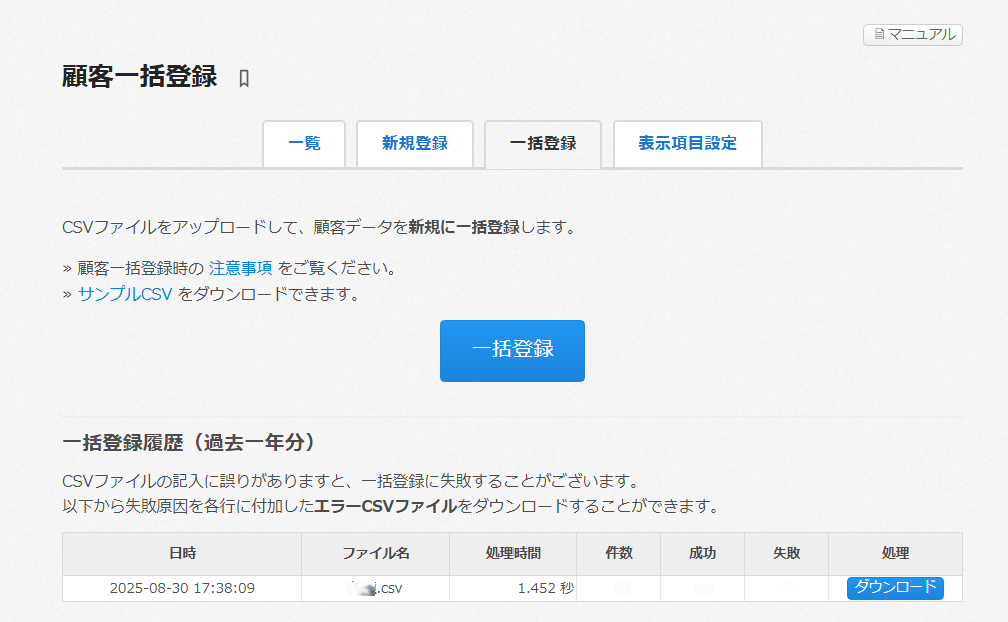Open the 注意事項 link
1008x622 pixels.
(240, 269)
